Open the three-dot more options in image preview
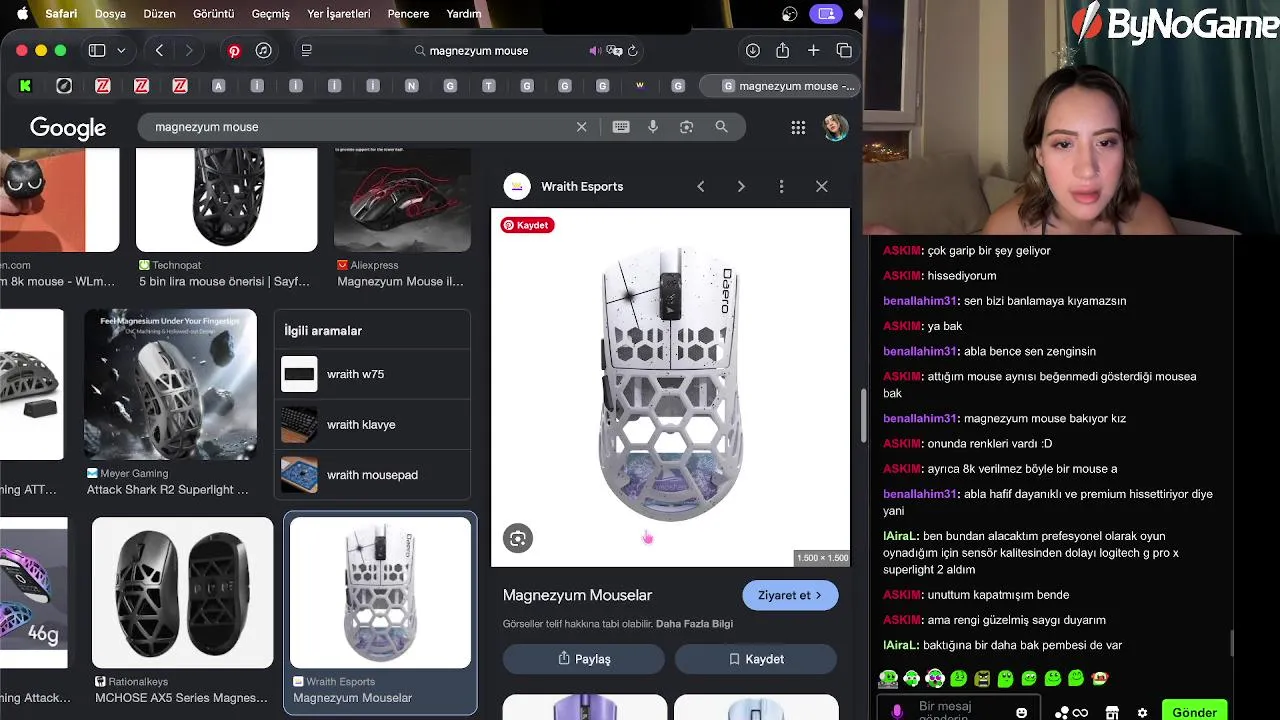This screenshot has height=720, width=1280. 782,187
